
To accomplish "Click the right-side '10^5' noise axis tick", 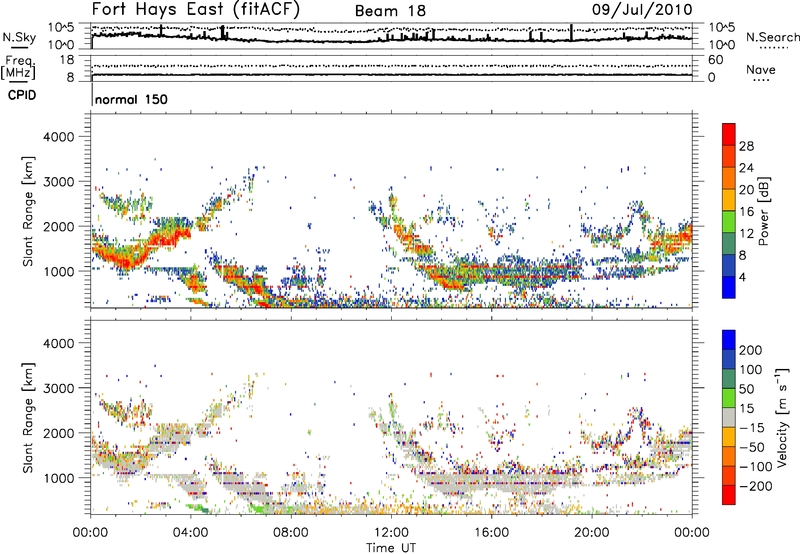I will 721,27.
